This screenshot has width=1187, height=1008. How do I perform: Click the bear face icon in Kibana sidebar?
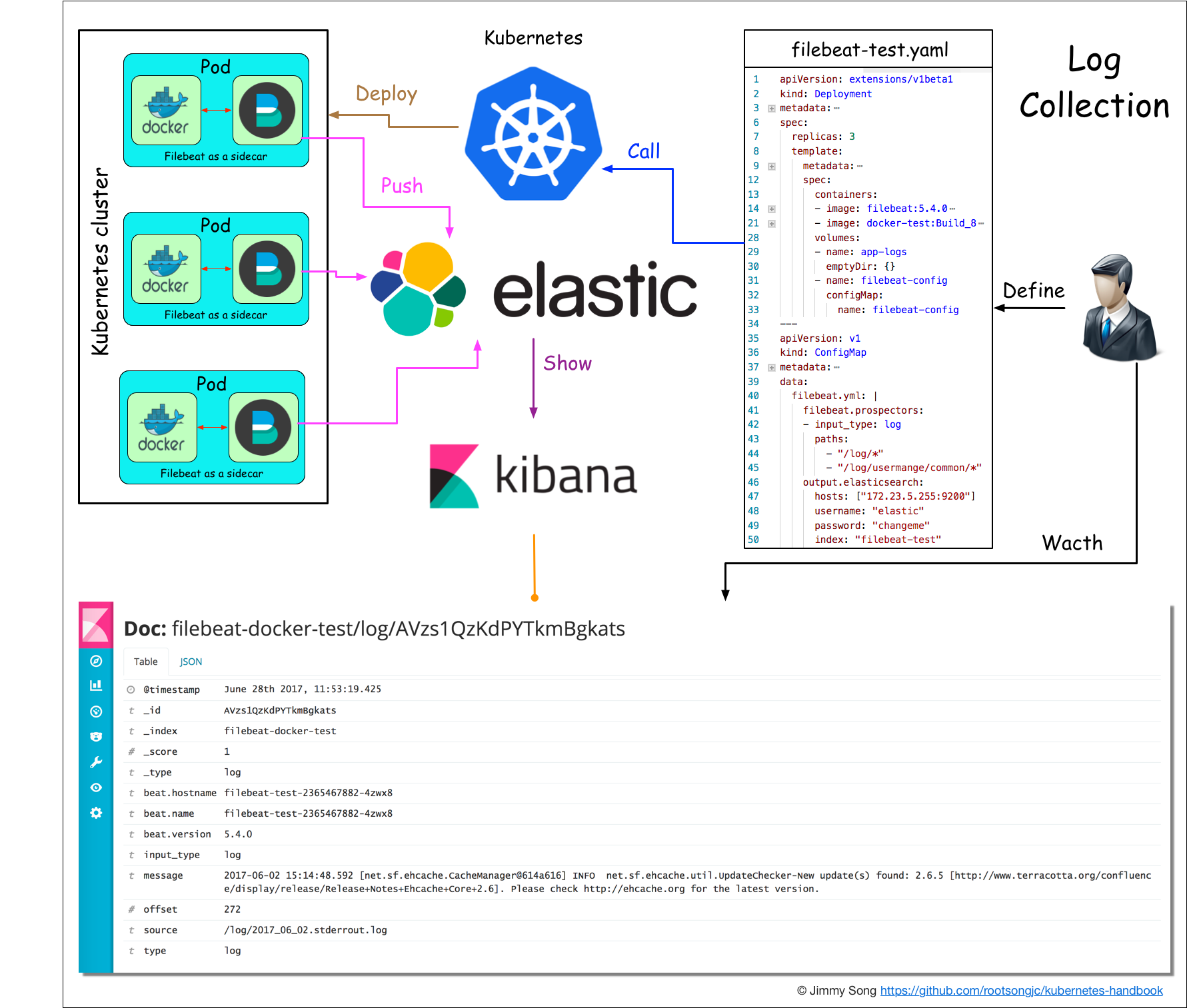[x=97, y=737]
